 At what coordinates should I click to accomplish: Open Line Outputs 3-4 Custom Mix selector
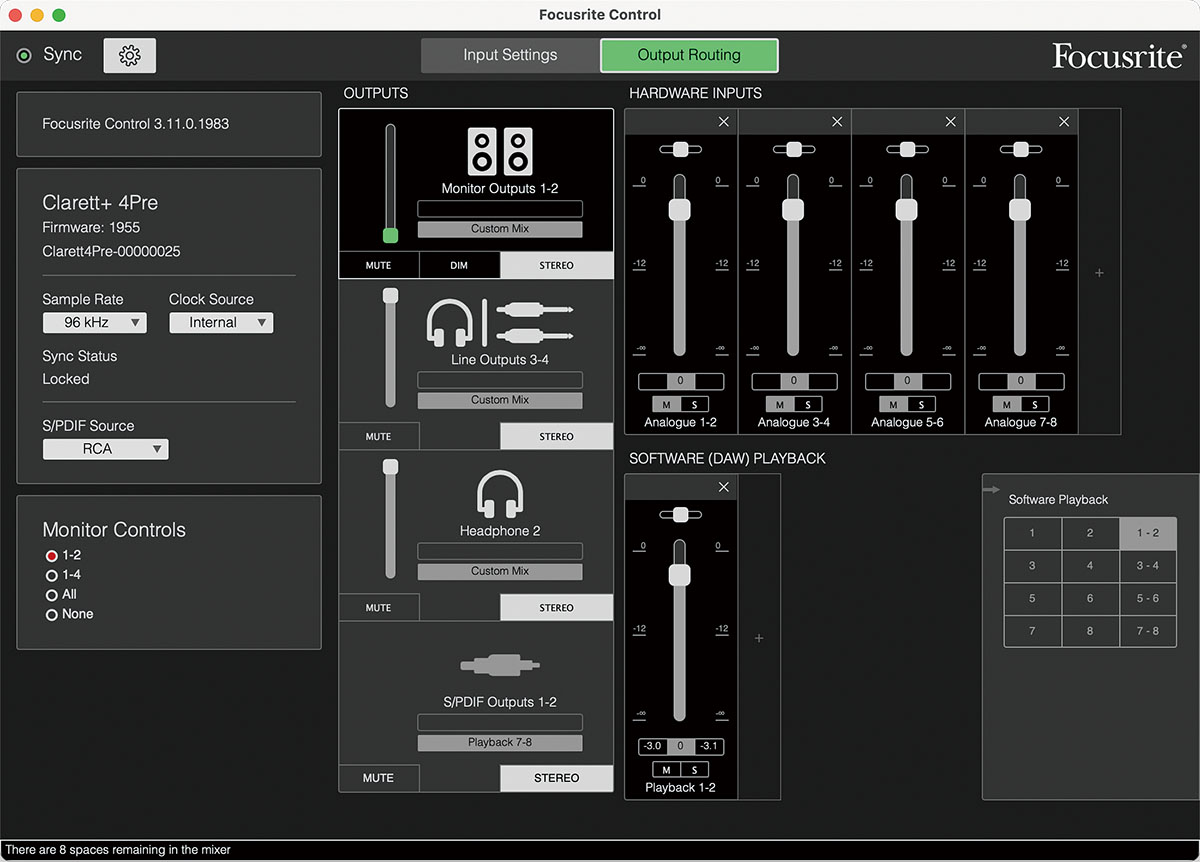[x=500, y=400]
